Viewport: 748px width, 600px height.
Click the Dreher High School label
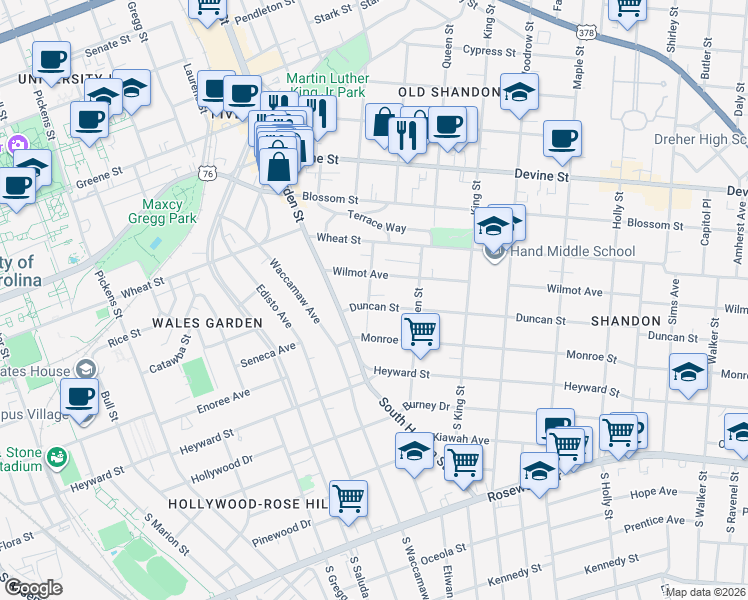point(700,139)
